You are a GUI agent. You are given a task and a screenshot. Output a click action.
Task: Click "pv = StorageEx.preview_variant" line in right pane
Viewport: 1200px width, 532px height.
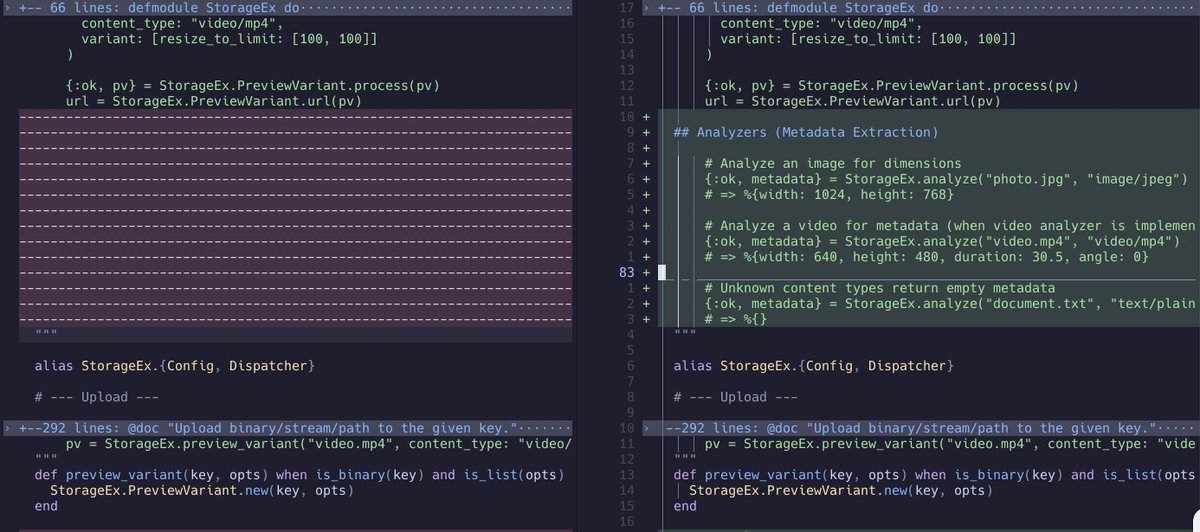(950, 443)
